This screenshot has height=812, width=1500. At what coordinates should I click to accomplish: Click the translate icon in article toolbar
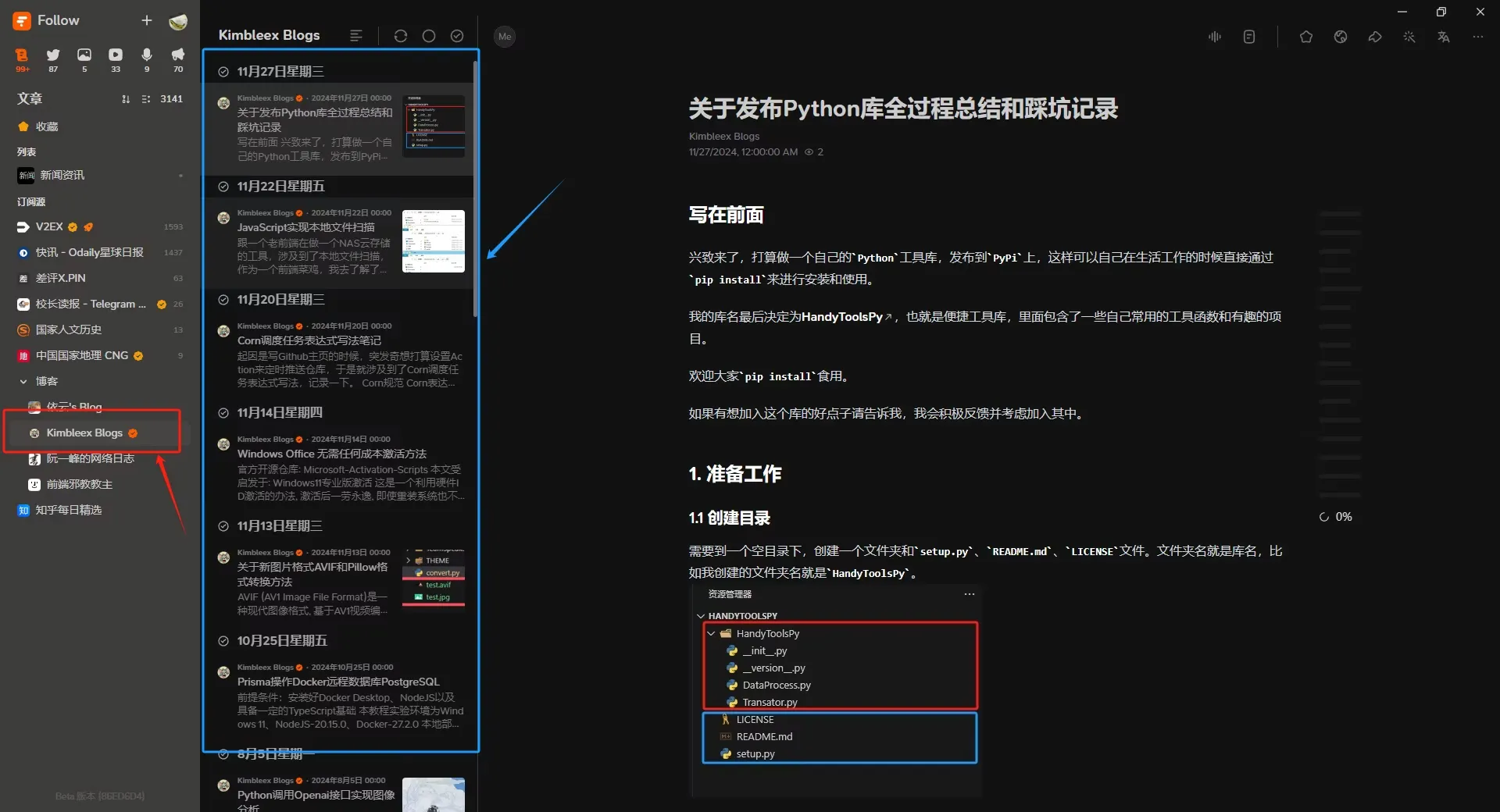(1443, 37)
